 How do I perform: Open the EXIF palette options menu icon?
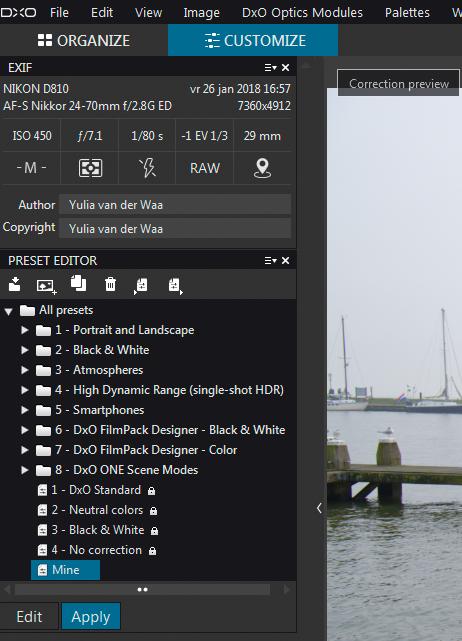tap(270, 67)
